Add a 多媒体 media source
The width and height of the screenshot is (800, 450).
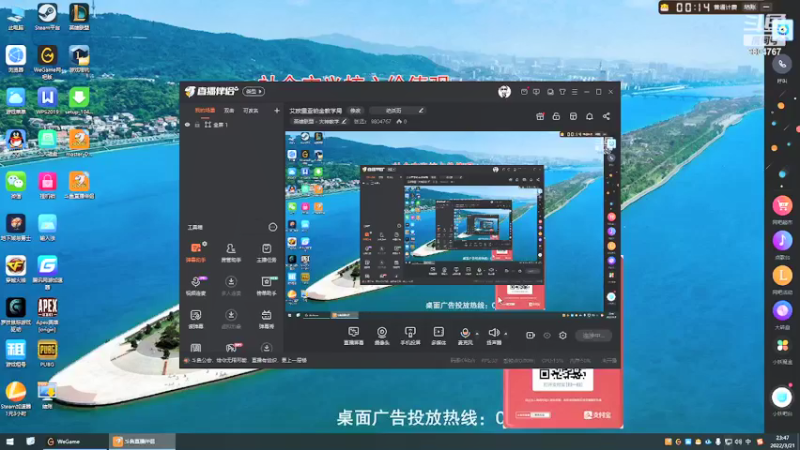pos(438,336)
